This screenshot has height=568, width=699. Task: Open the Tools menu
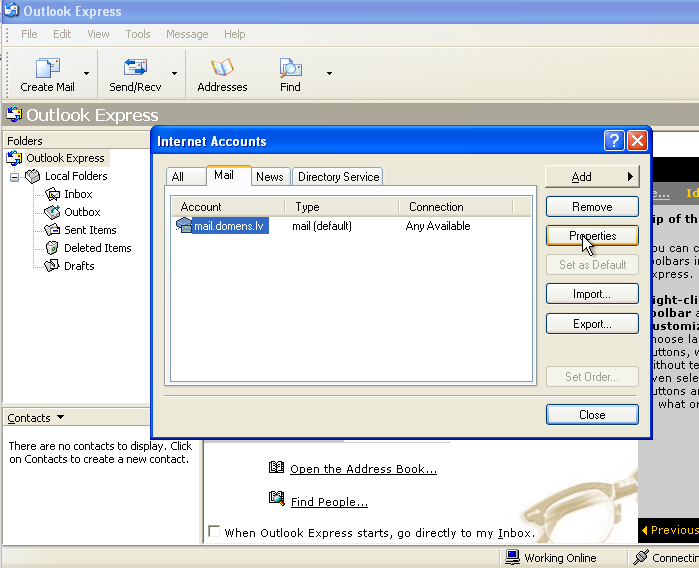[x=138, y=34]
